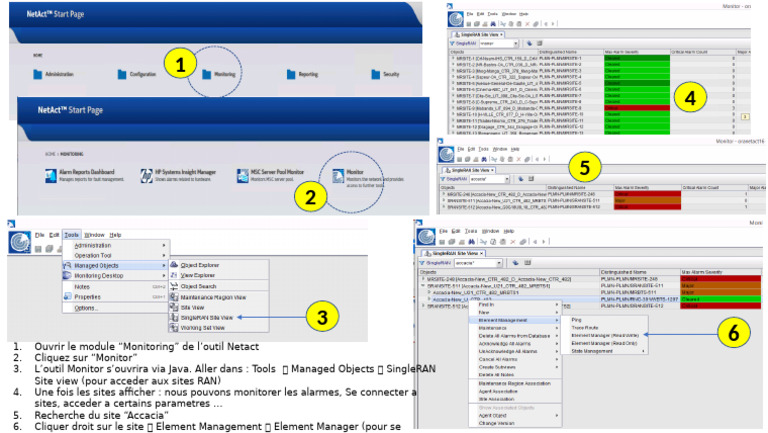
Task: Choose UnAcknowledge All Alarms in context menu
Action: coord(515,352)
